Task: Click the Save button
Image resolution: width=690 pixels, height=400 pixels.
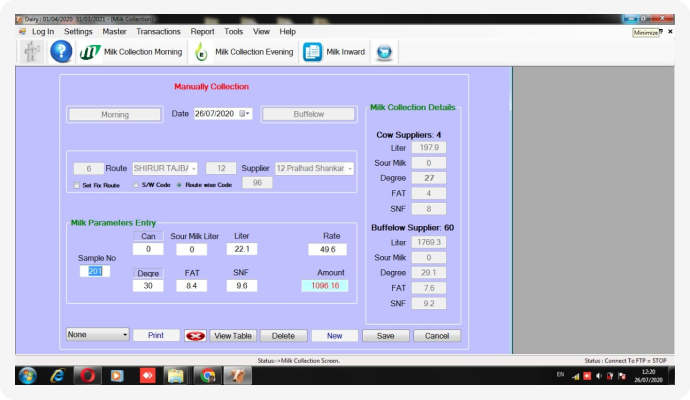Action: pyautogui.click(x=385, y=335)
